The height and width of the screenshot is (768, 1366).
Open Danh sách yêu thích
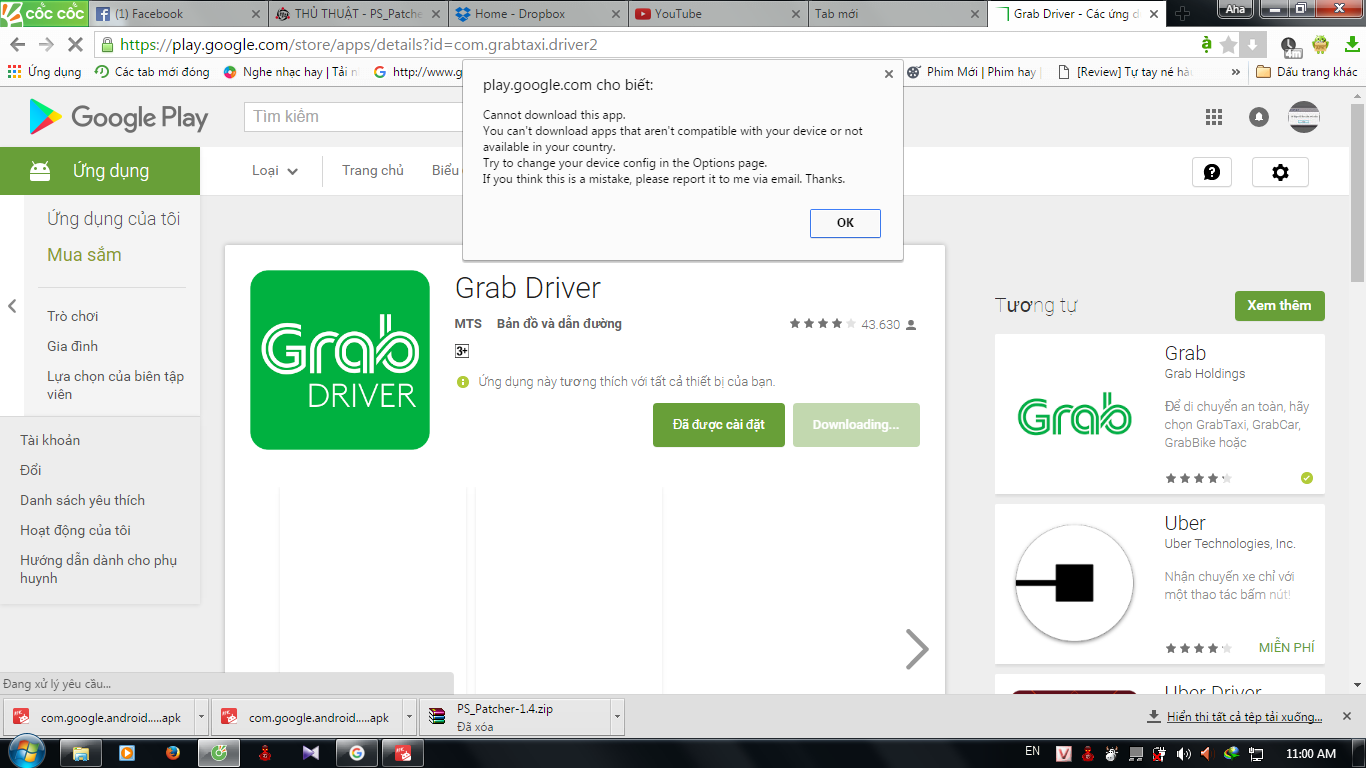click(82, 500)
